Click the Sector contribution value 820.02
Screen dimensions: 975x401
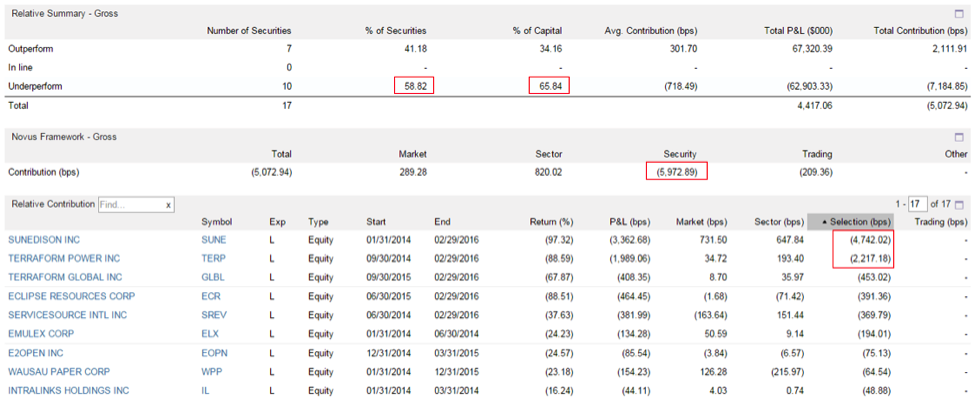[550, 172]
